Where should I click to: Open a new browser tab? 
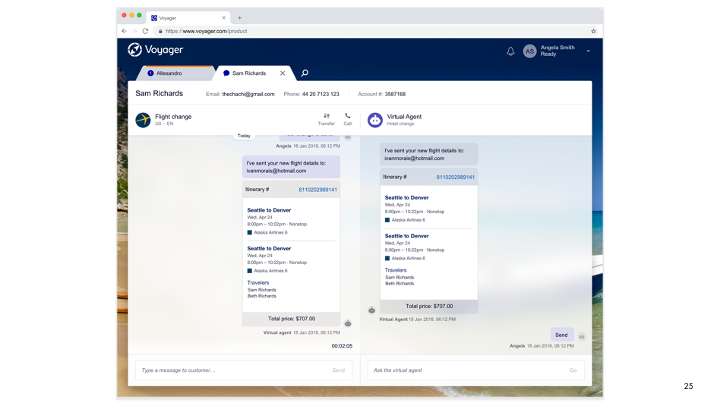click(x=239, y=18)
